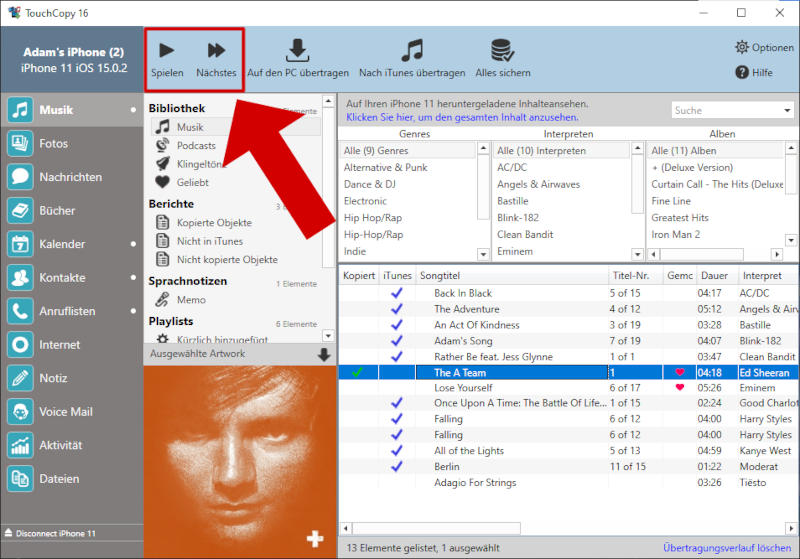Click Übertragungsverlauf löschen link
The width and height of the screenshot is (800, 559).
727,548
